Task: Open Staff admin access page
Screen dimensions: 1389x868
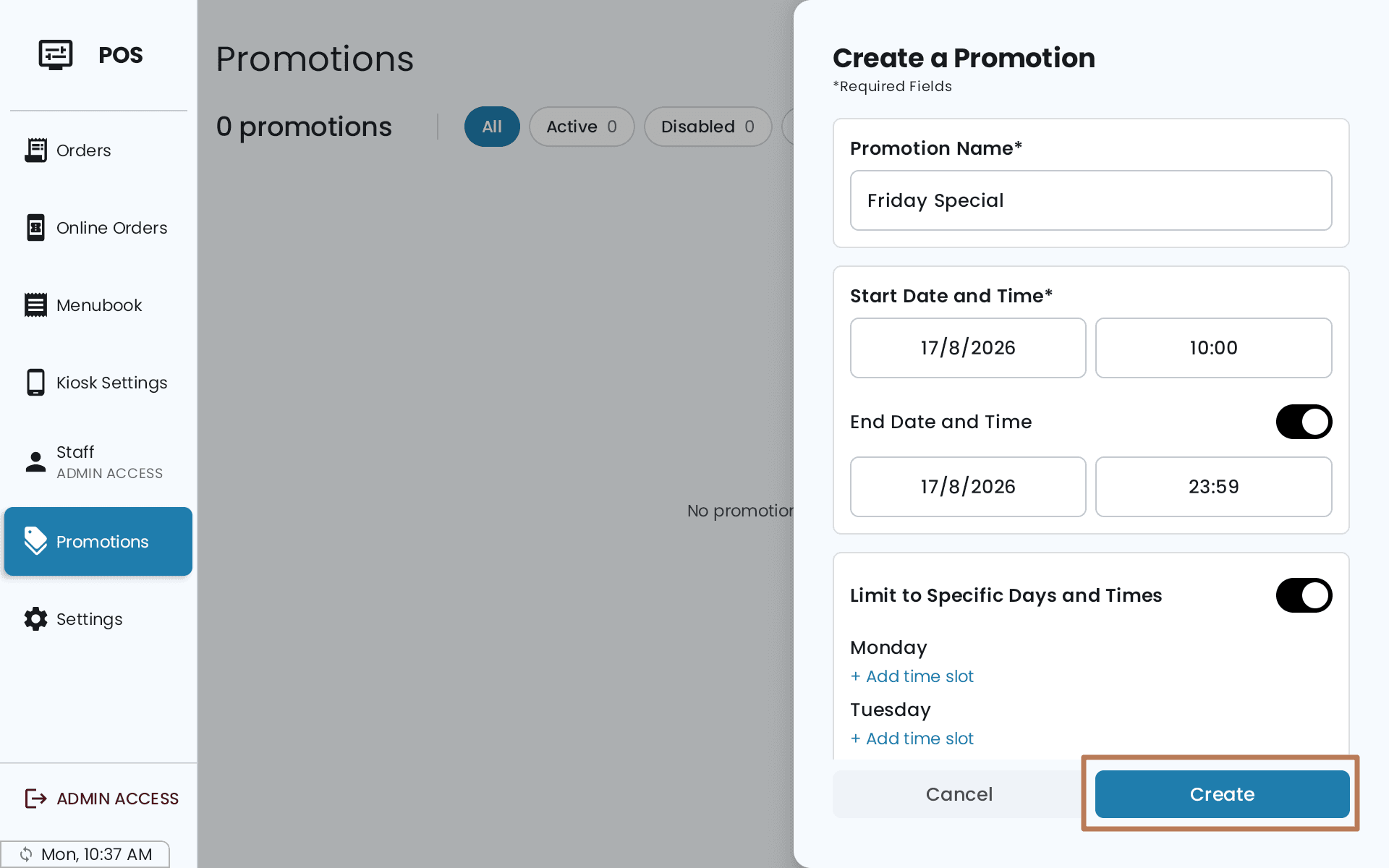Action: coord(109,461)
